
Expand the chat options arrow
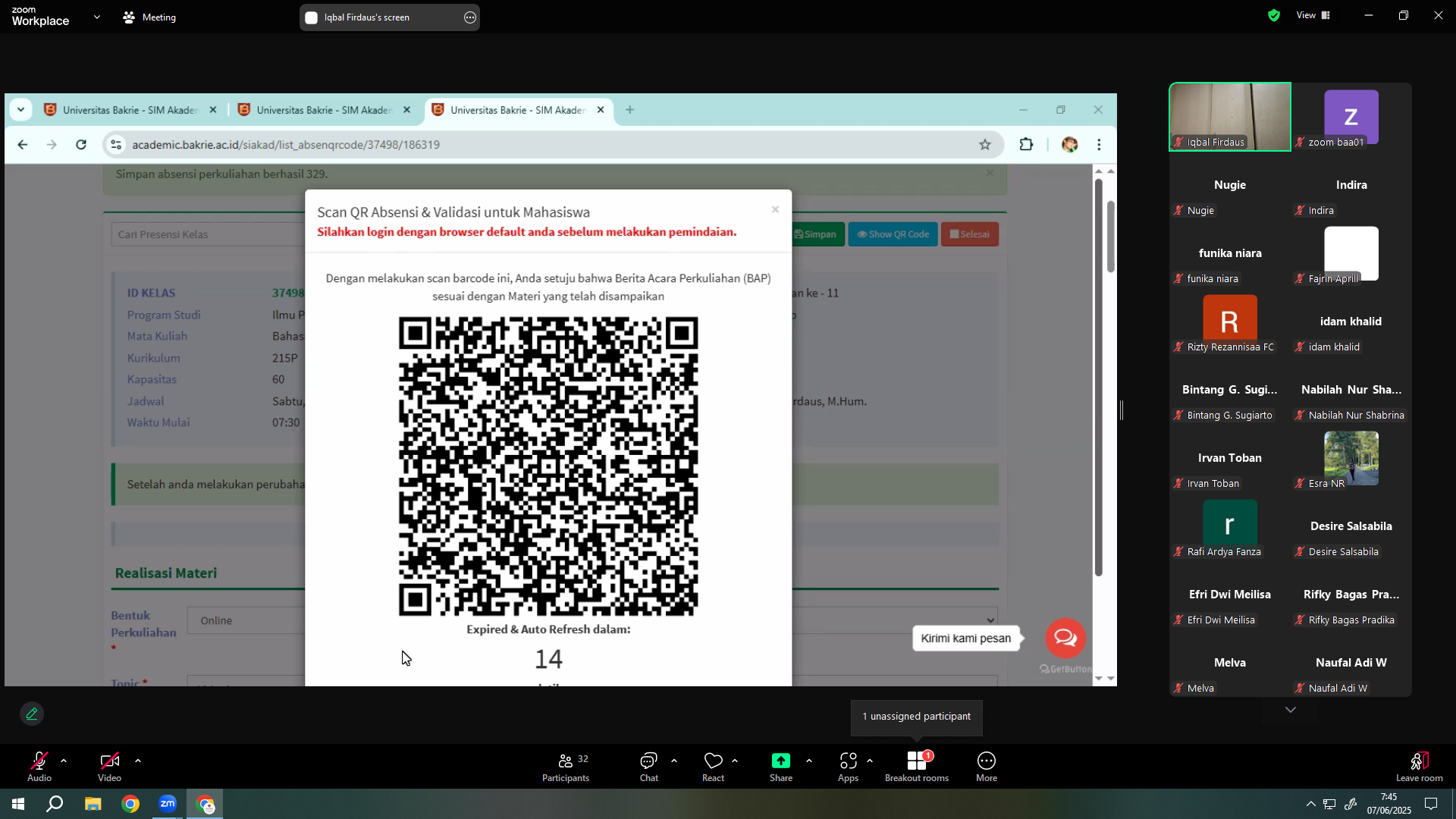674,761
